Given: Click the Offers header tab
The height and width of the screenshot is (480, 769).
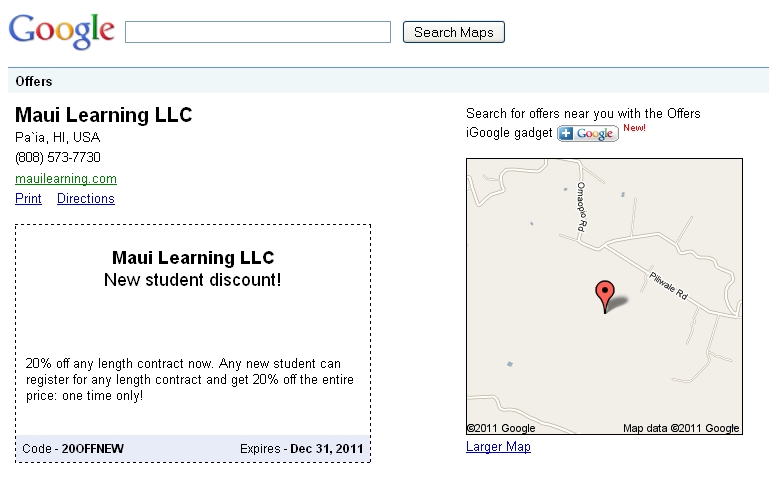Looking at the screenshot, I should point(34,81).
